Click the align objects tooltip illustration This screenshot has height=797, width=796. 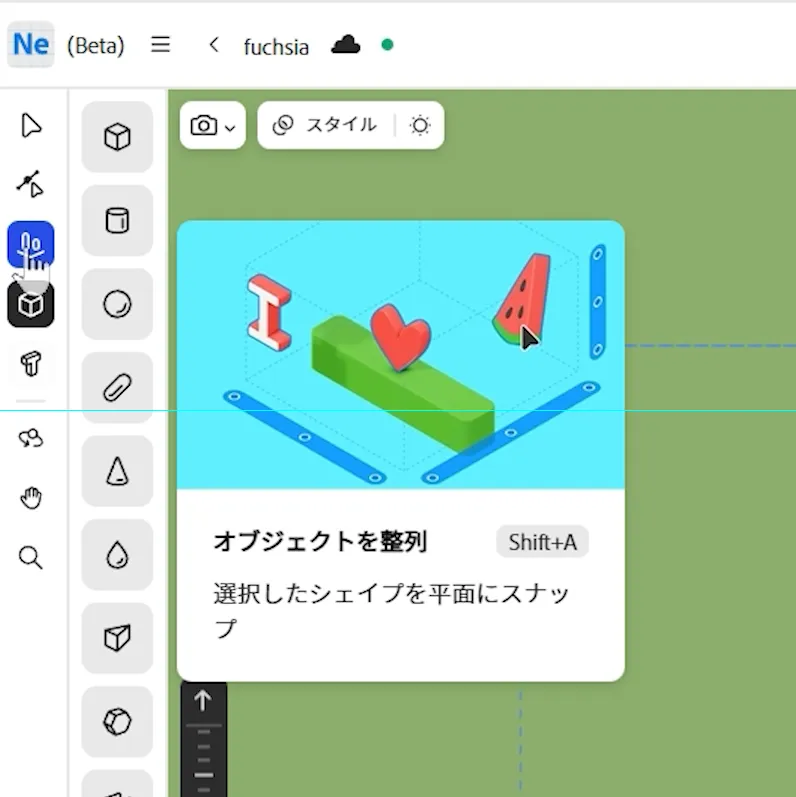point(401,355)
